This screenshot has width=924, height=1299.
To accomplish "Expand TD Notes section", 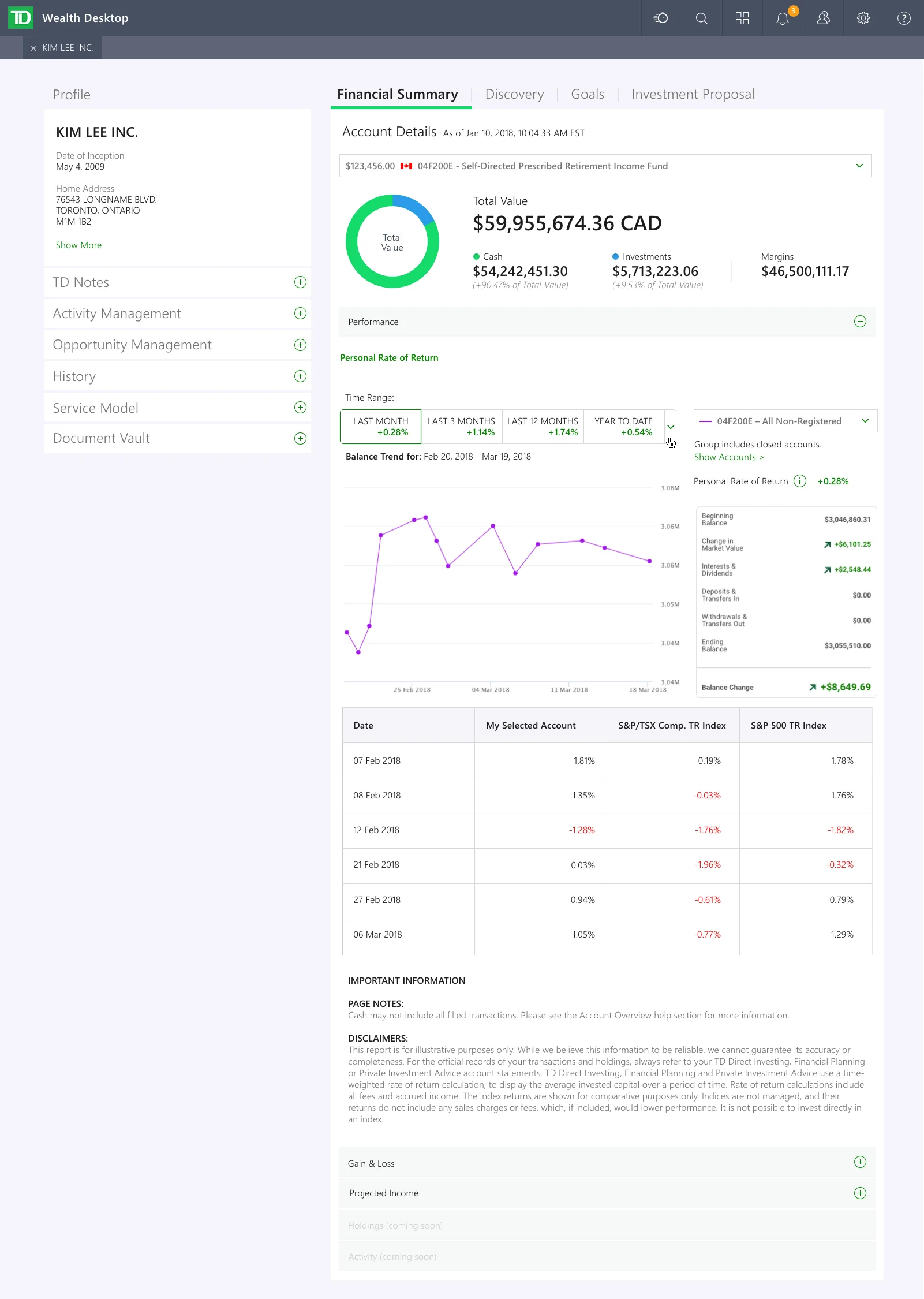I will [300, 282].
